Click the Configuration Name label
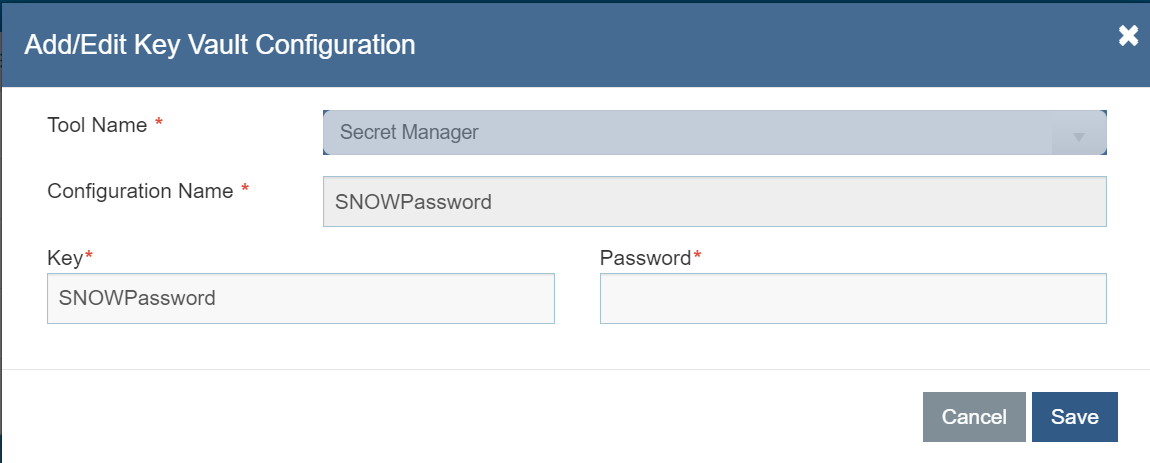The image size is (1150, 463). point(140,191)
